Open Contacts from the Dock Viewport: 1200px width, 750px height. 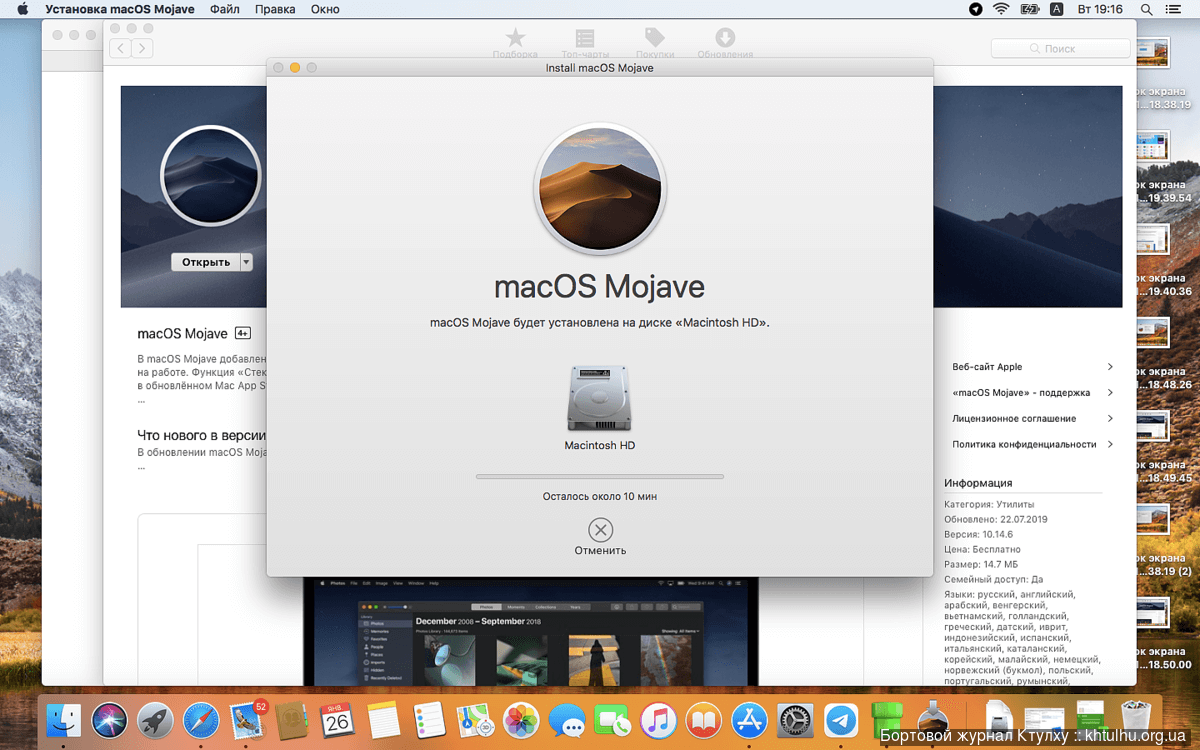coord(293,719)
